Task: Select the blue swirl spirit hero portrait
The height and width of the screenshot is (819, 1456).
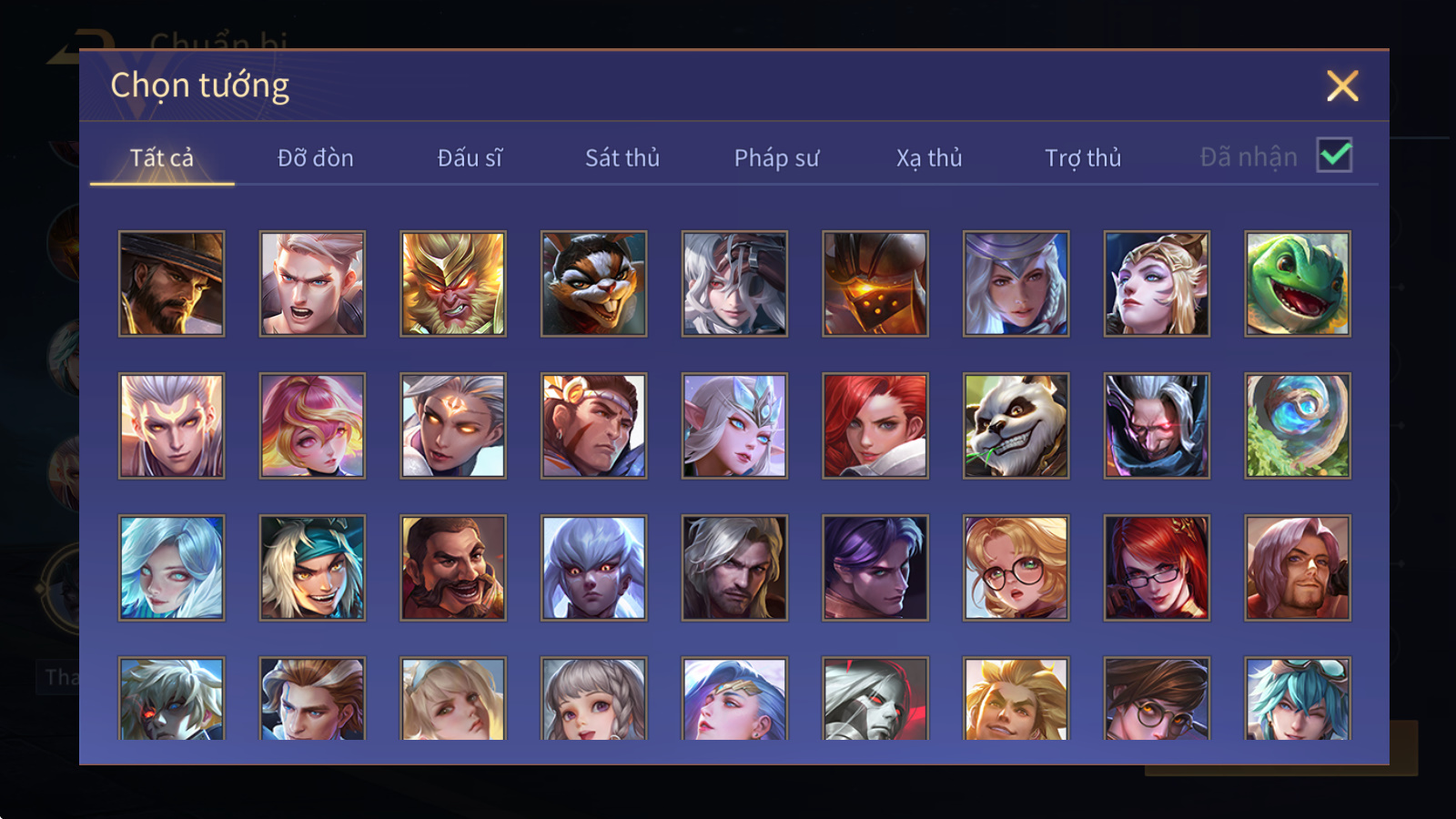Action: click(x=1298, y=425)
